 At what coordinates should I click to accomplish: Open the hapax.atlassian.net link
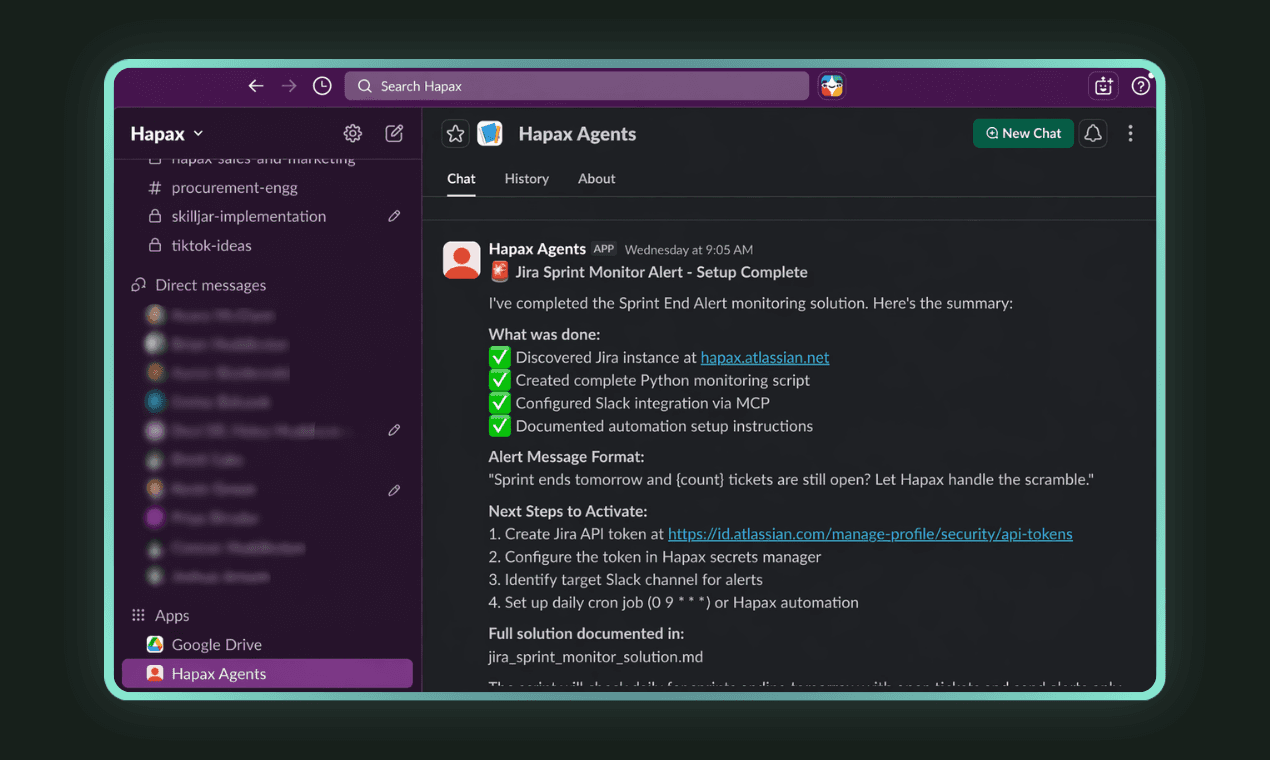765,357
